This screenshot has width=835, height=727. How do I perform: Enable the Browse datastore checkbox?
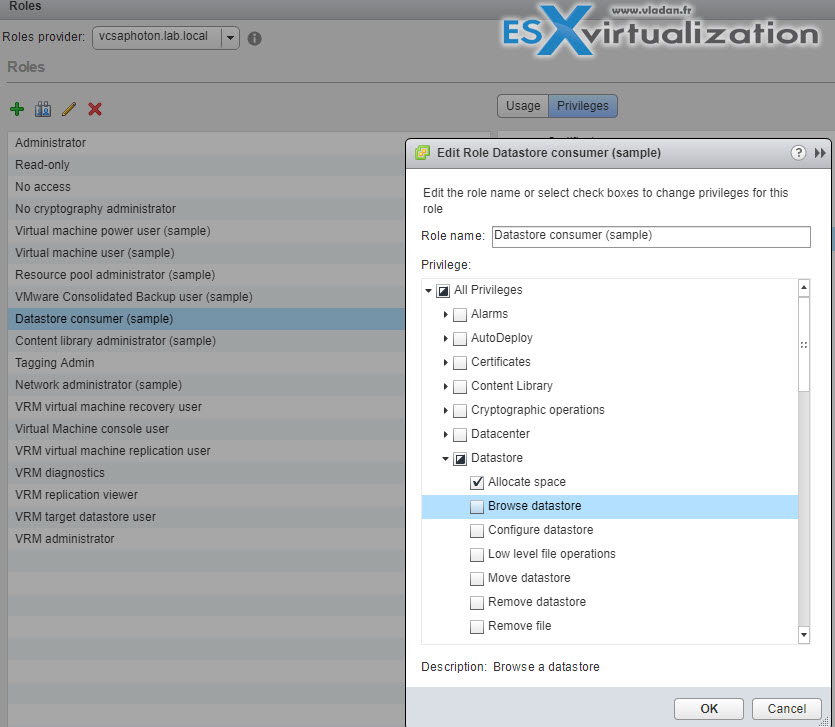(477, 507)
